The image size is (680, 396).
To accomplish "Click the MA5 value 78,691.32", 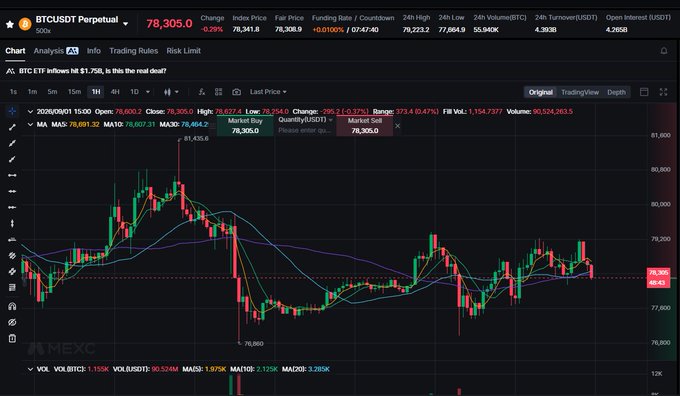I will pyautogui.click(x=84, y=124).
